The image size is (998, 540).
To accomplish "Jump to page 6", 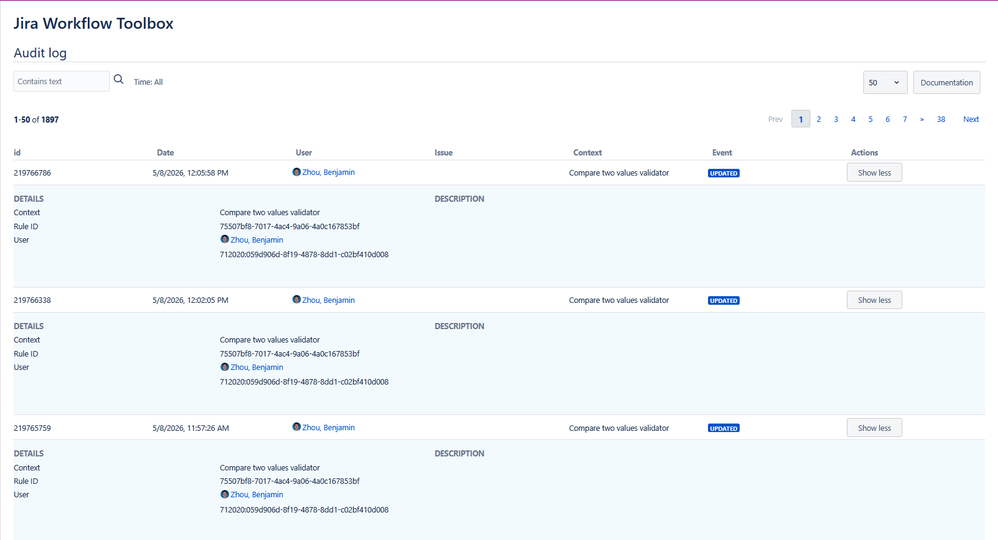I will coord(887,119).
